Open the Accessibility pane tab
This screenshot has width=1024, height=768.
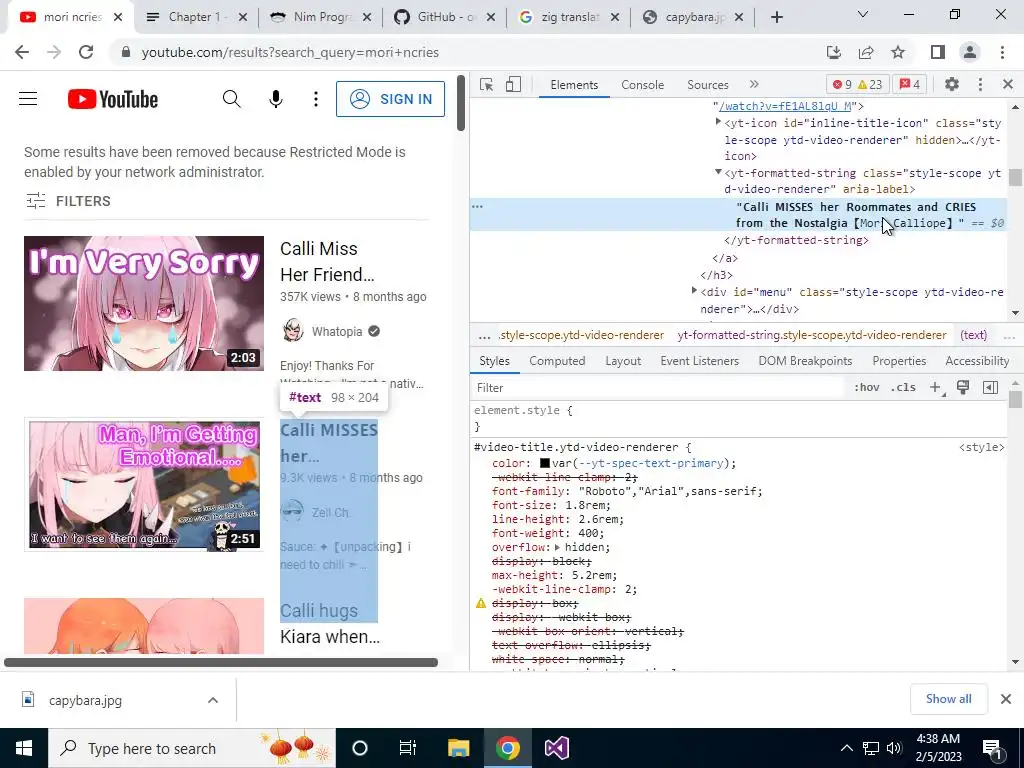[x=977, y=361]
